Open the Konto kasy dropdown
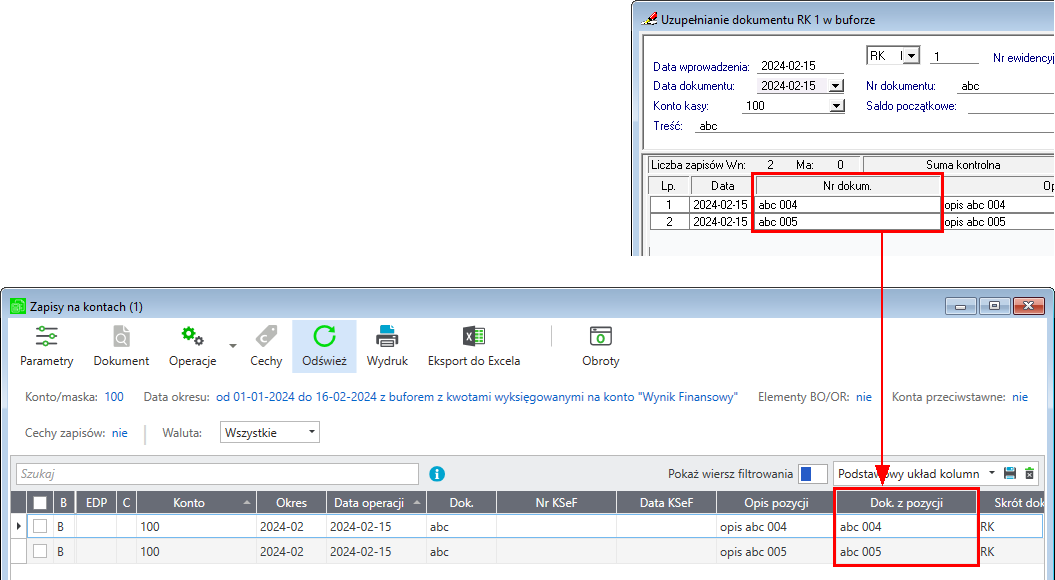Screen dimensions: 1055x580 pos(836,106)
